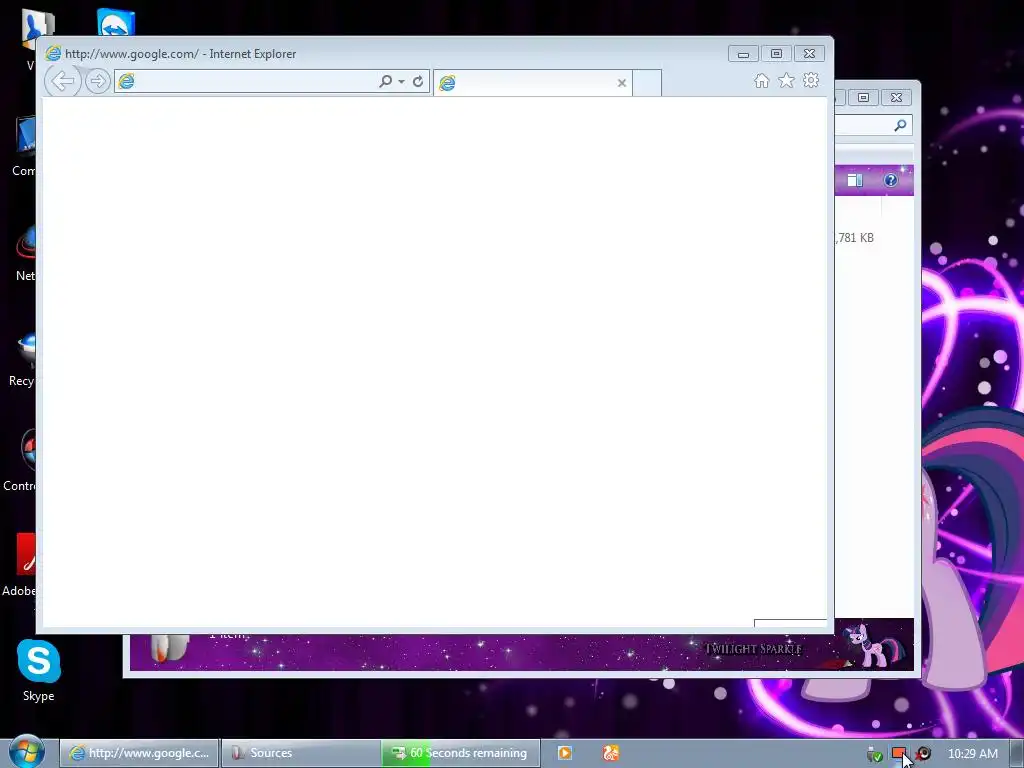Open Help in the Sources window

(x=891, y=180)
